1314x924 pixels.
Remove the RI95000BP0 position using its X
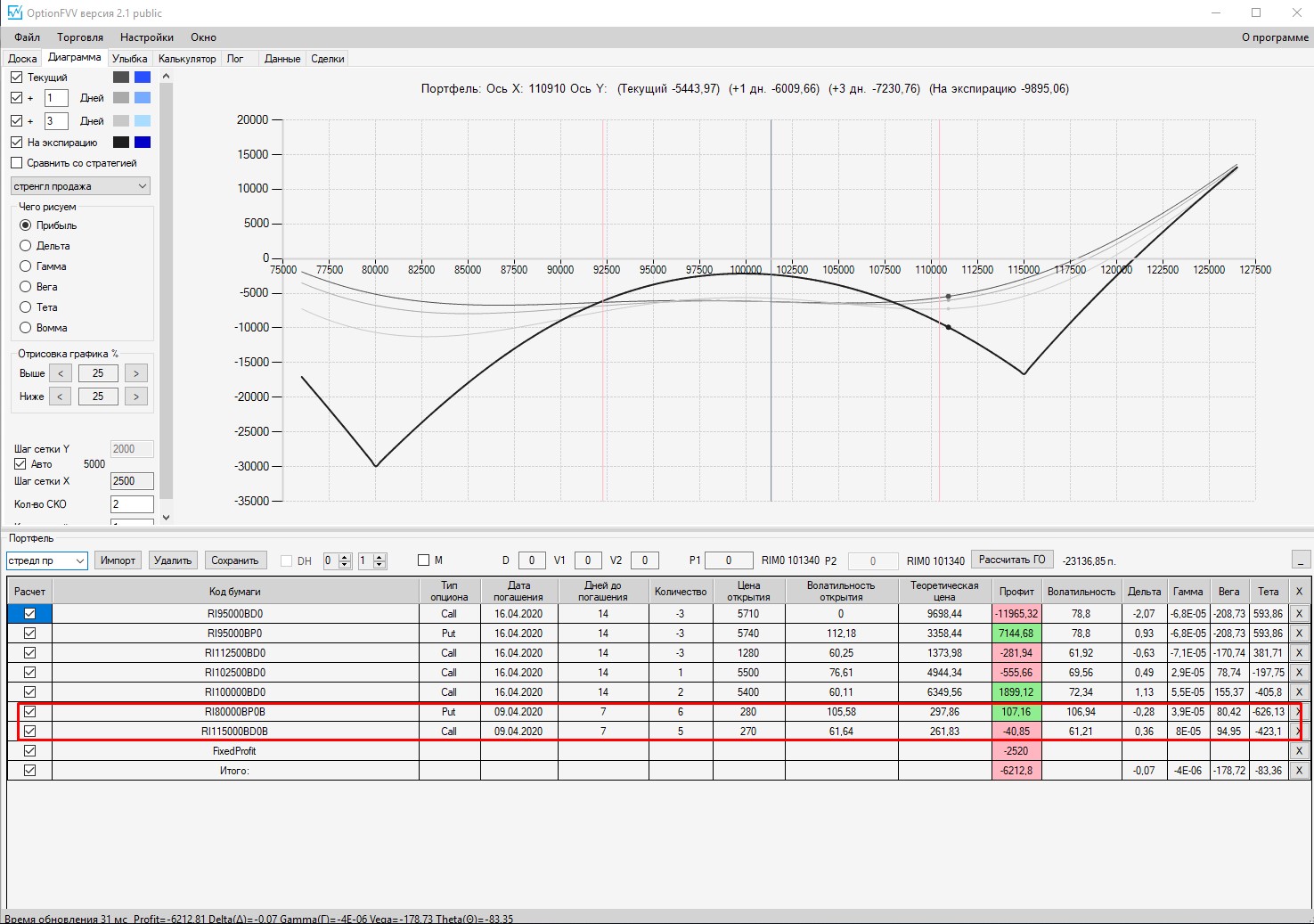tap(1299, 633)
